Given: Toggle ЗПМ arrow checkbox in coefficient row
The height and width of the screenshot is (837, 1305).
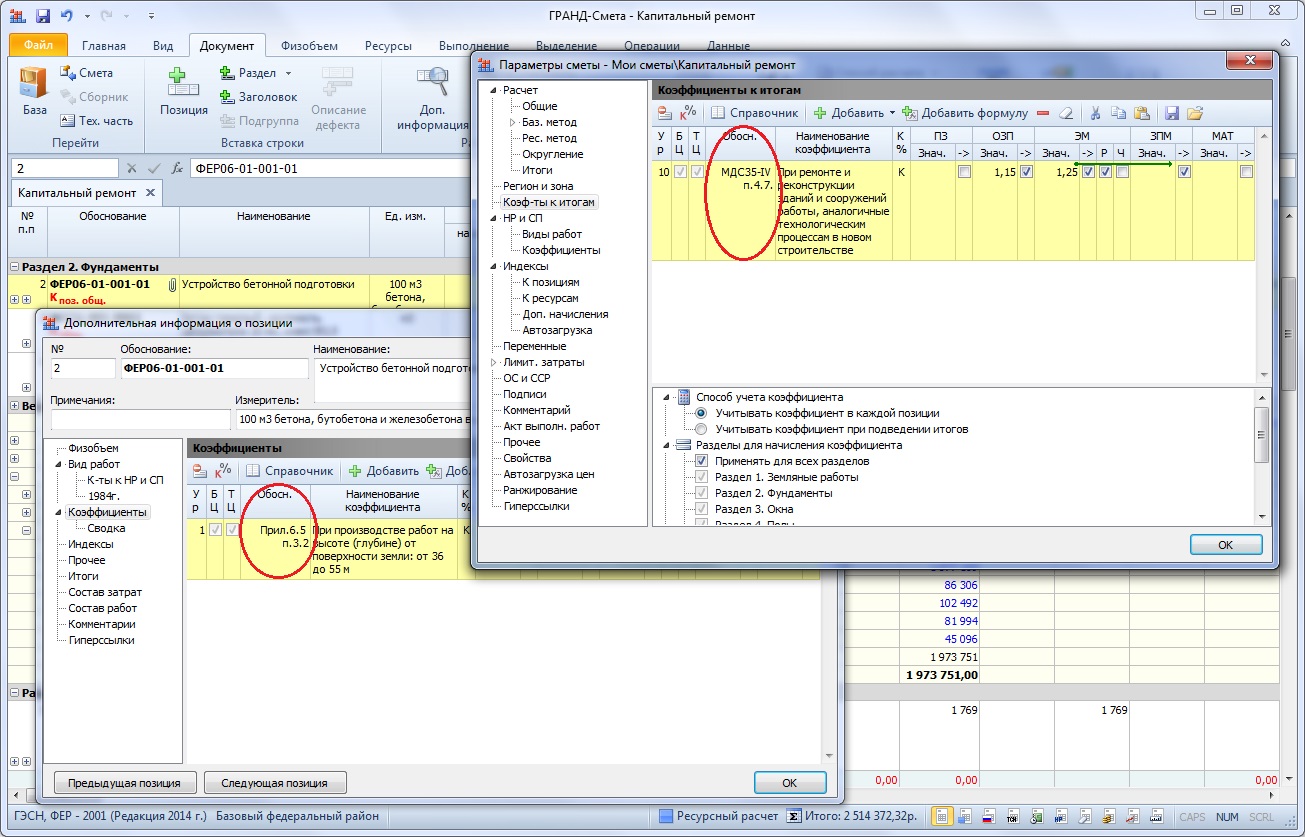Looking at the screenshot, I should pos(1184,172).
